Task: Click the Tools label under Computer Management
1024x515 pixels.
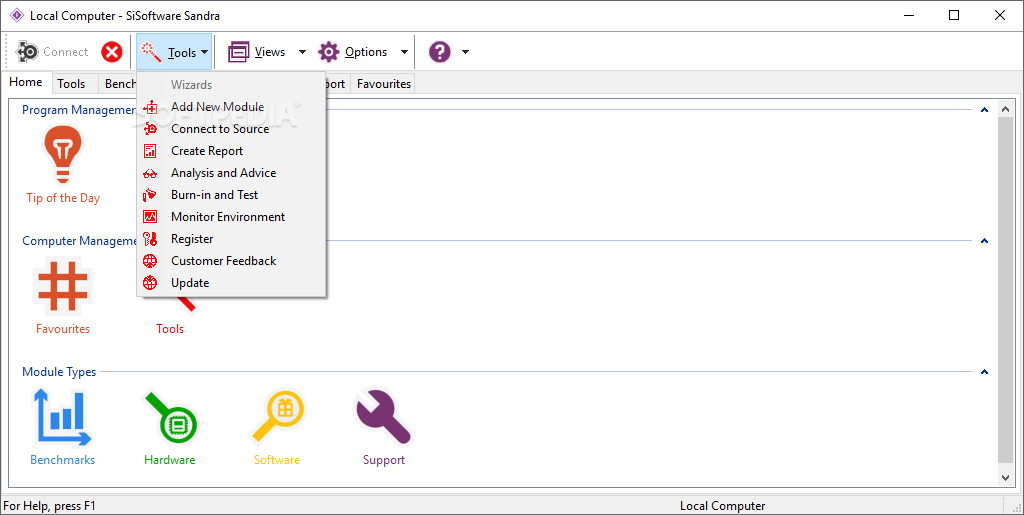Action: pyautogui.click(x=170, y=329)
